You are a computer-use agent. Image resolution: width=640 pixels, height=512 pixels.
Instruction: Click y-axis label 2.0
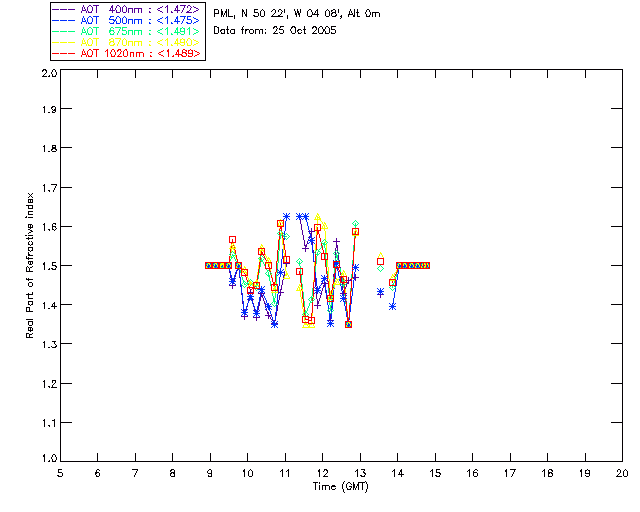(49, 73)
